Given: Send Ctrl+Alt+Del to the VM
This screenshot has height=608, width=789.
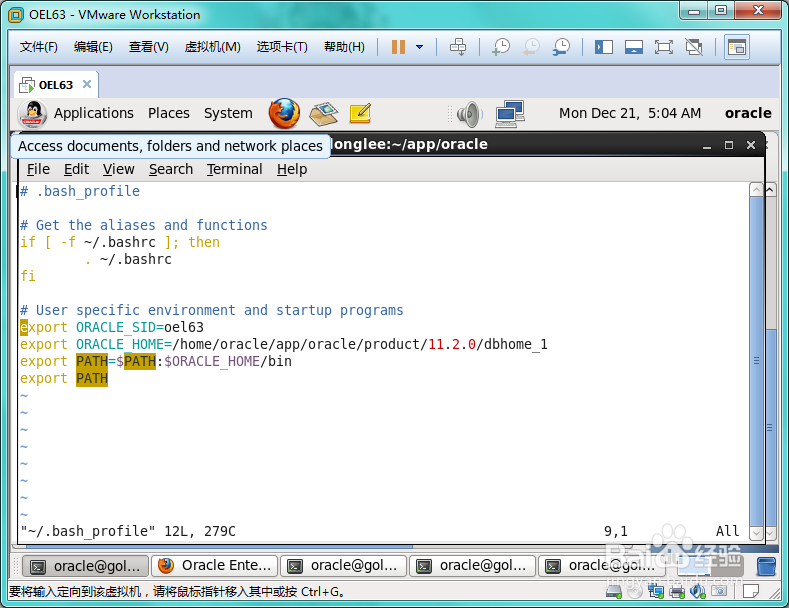Looking at the screenshot, I should tap(458, 47).
